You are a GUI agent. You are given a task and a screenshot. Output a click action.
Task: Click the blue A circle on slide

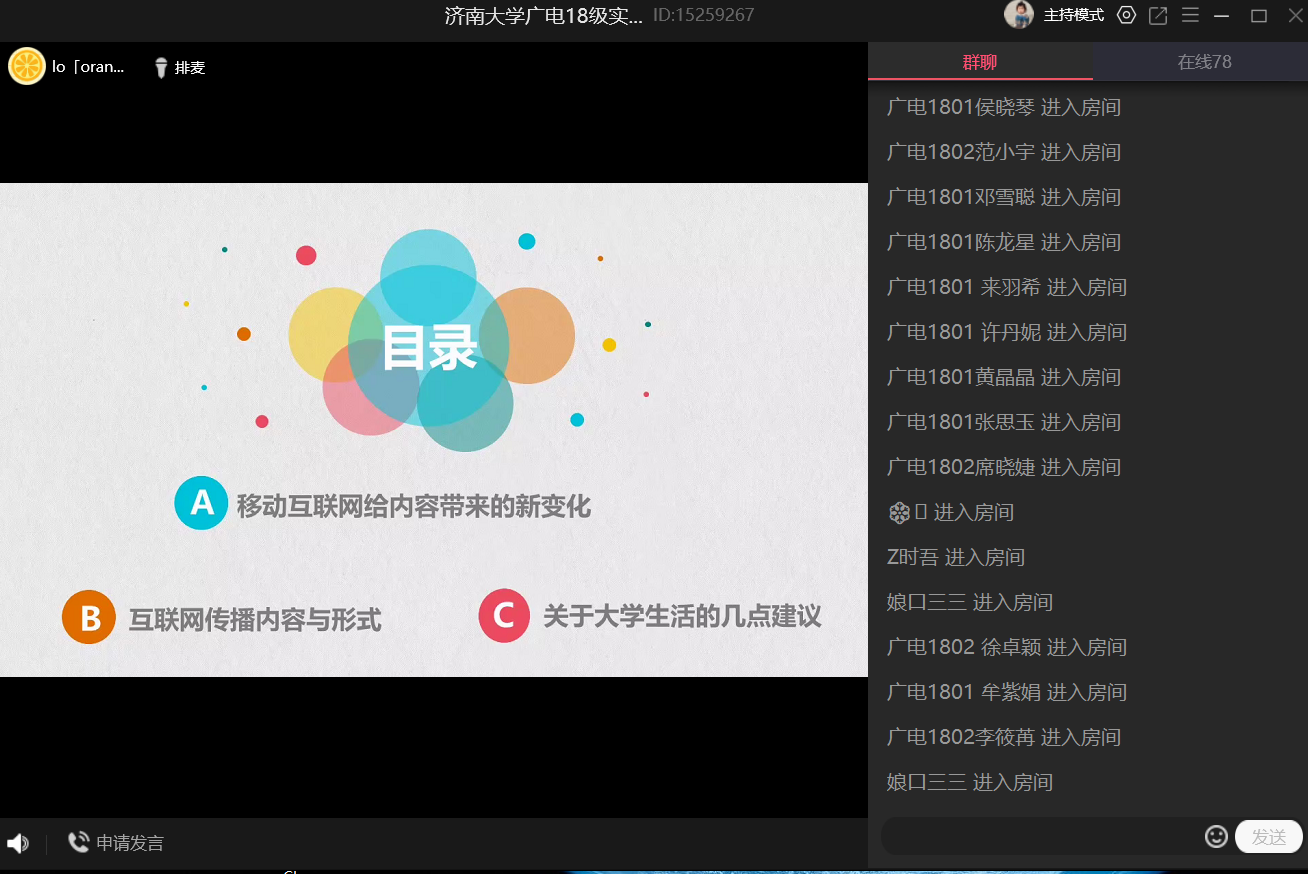coord(201,503)
